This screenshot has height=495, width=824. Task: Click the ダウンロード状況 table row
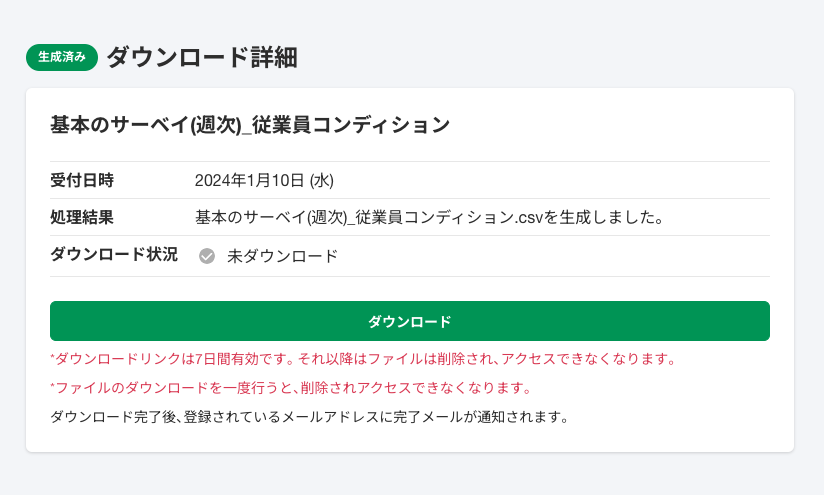pyautogui.click(x=410, y=256)
